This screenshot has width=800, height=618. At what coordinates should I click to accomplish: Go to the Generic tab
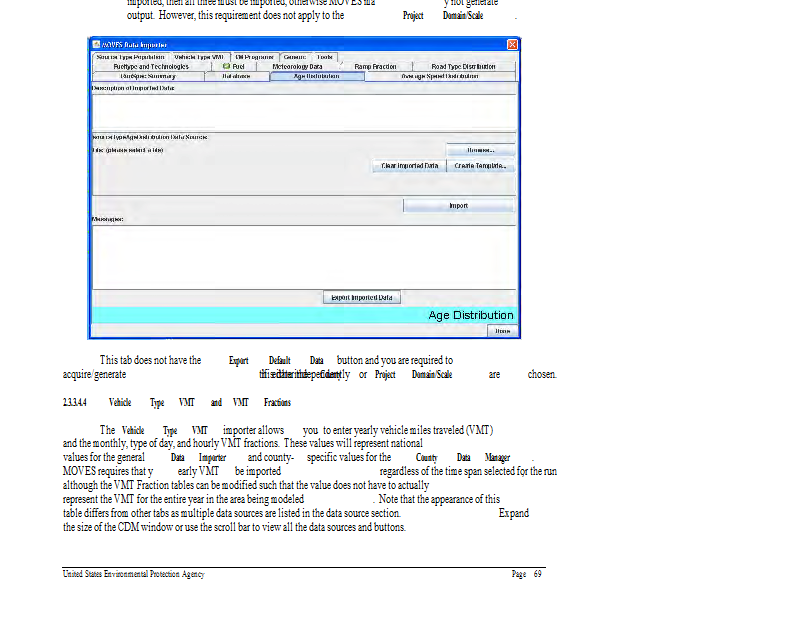pyautogui.click(x=294, y=57)
